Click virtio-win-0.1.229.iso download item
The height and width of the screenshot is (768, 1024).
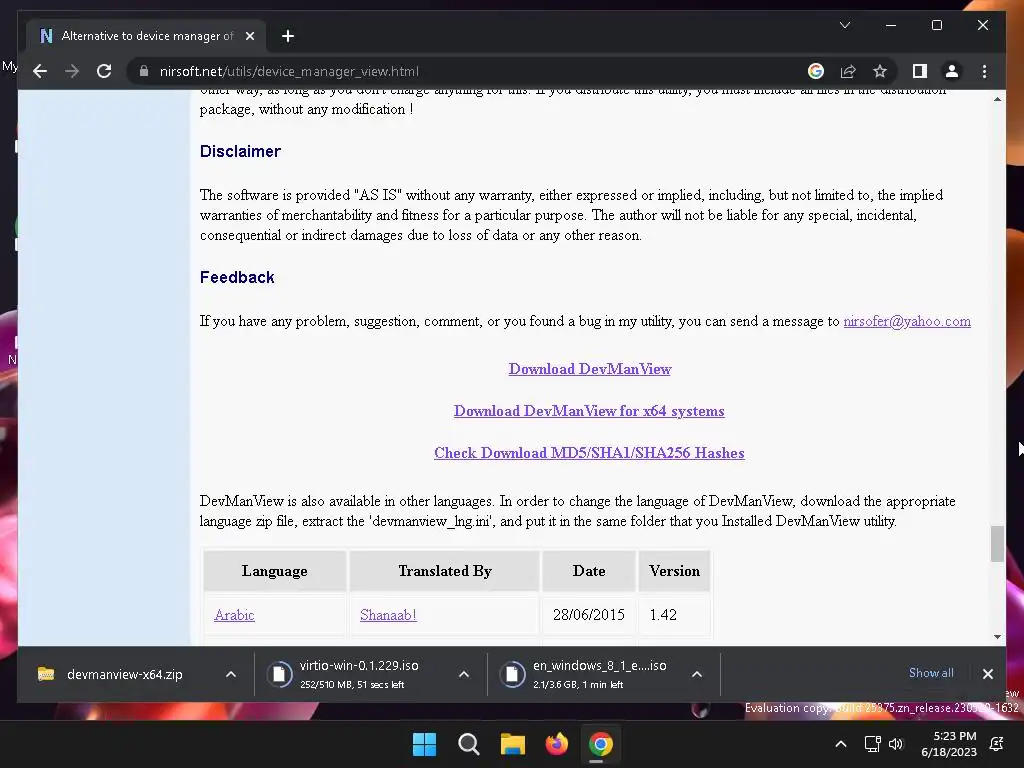point(359,674)
